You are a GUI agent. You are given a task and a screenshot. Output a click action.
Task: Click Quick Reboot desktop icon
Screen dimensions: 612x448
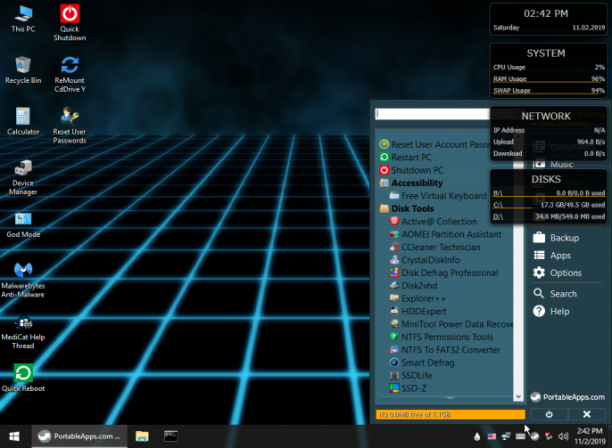tap(23, 378)
